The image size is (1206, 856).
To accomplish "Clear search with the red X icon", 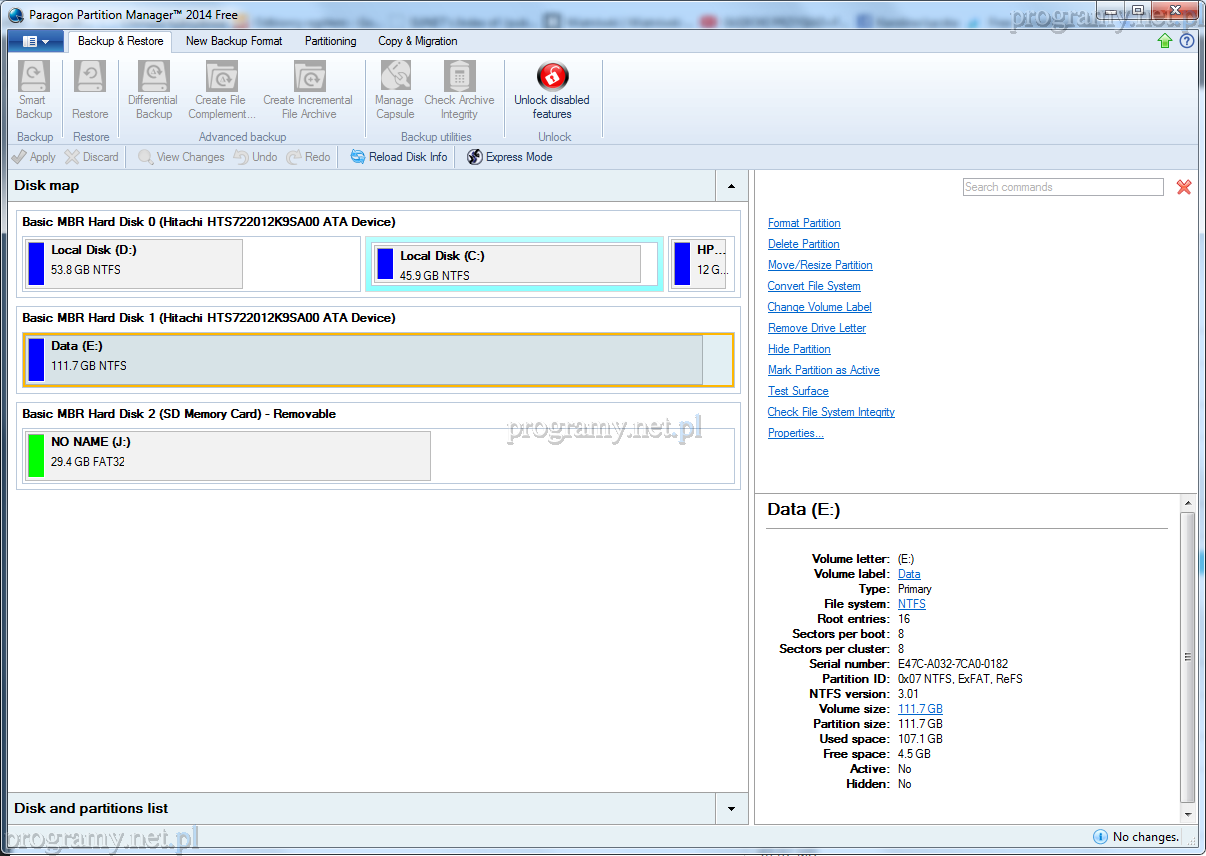I will [1184, 187].
